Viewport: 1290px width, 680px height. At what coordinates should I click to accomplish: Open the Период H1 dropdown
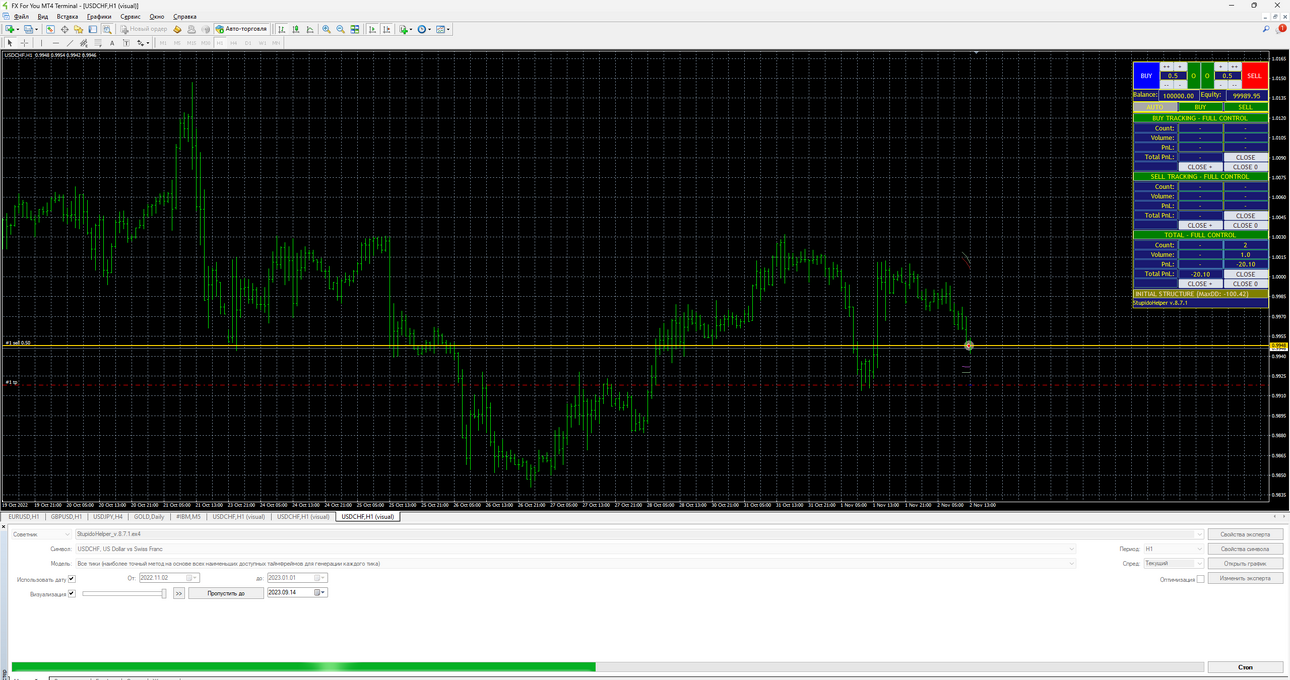[x=1173, y=549]
